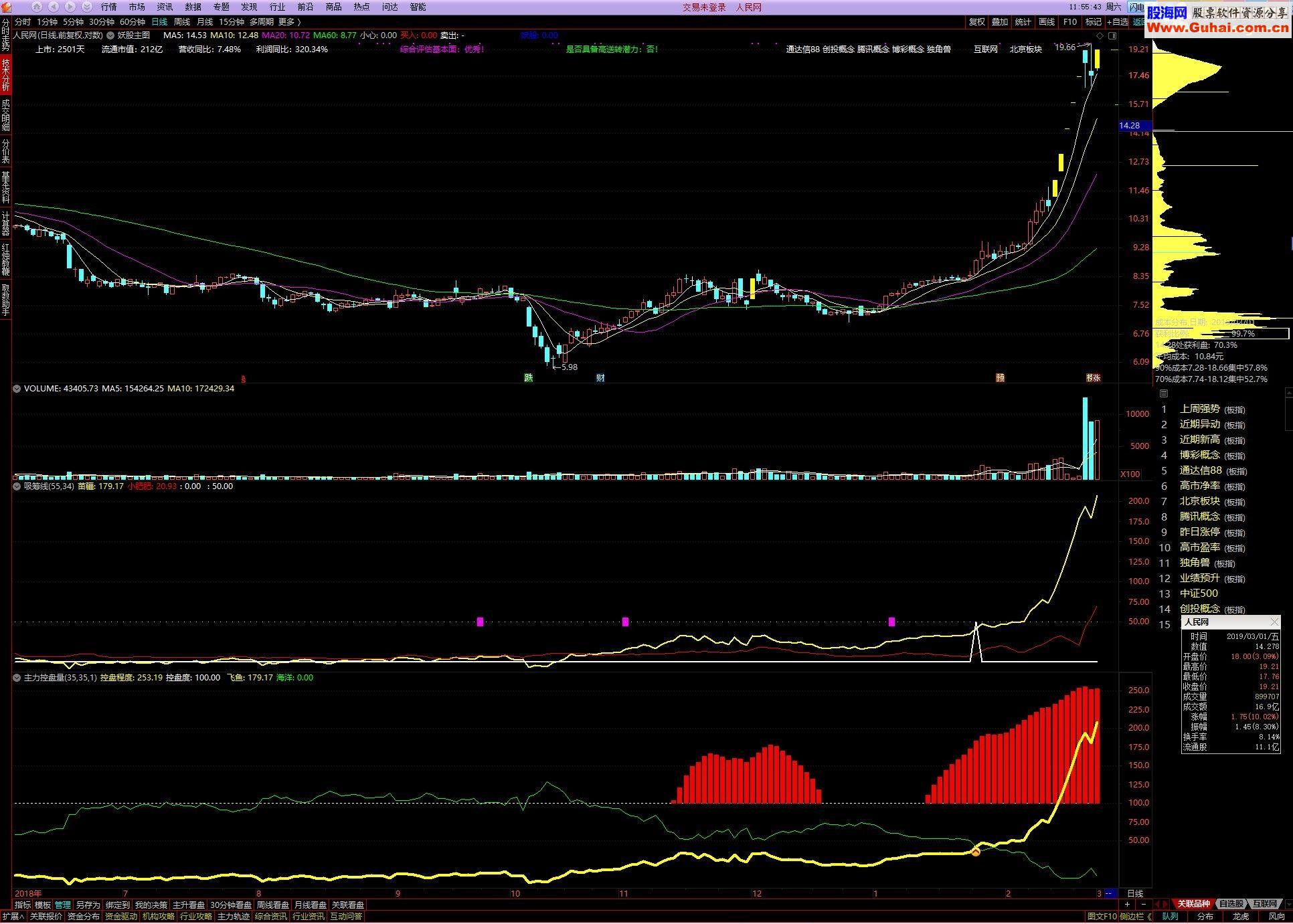Click the 复权 button
The image size is (1293, 924).
[x=977, y=22]
